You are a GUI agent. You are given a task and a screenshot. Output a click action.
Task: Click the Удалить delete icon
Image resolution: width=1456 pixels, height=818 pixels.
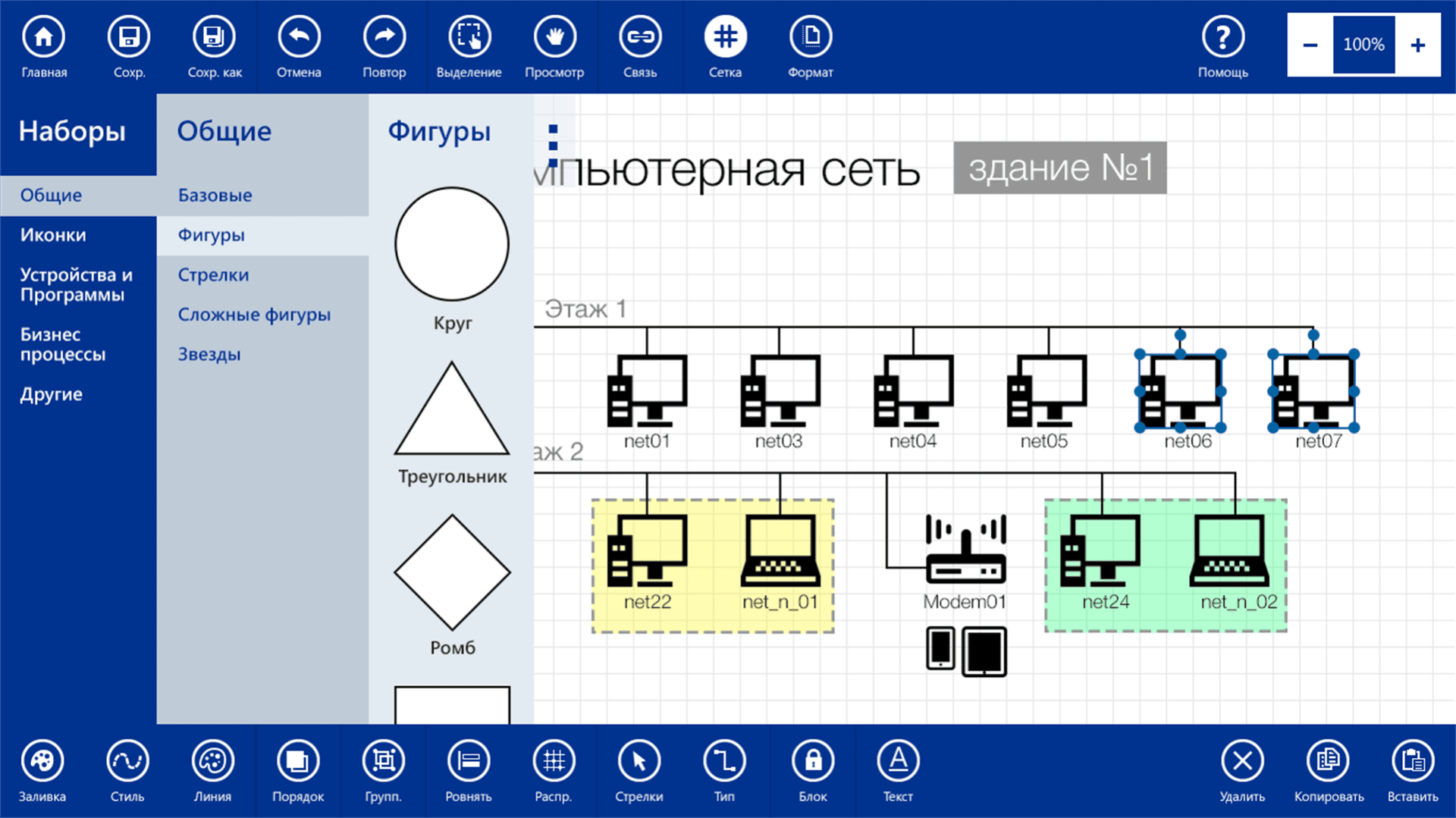click(x=1241, y=761)
